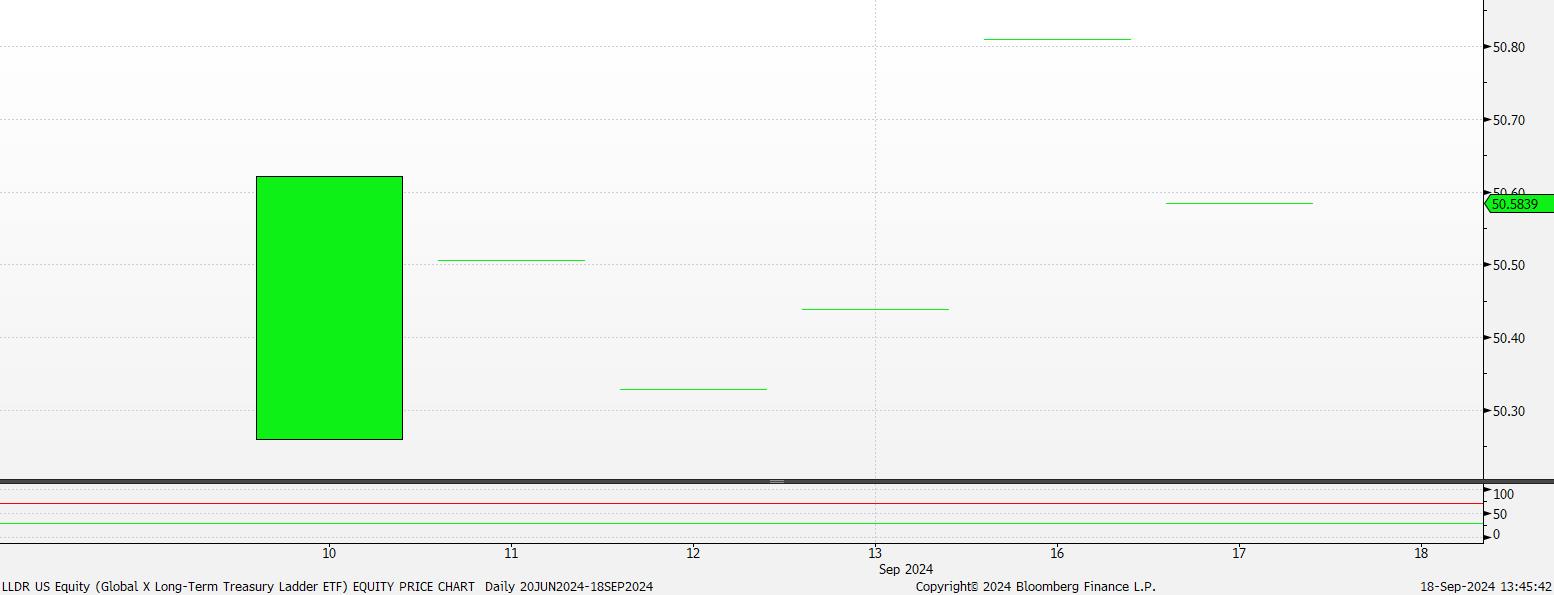Click the Copyright 2024 Bloomberg Finance L.P. text
The image size is (1554, 595).
(1035, 587)
